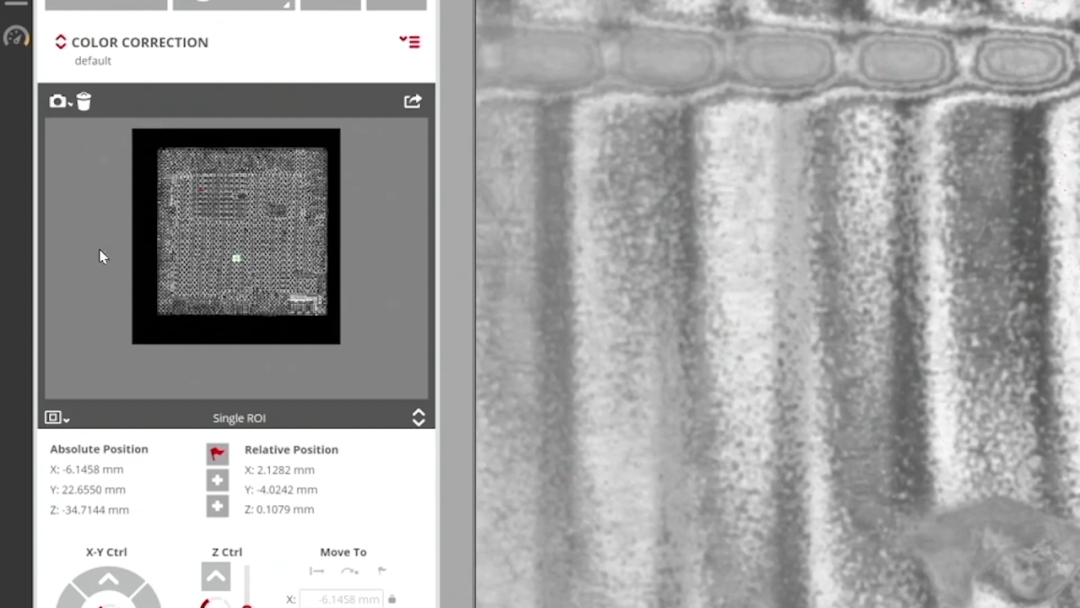Select the Move To absolute arrow icon
This screenshot has width=1080, height=608.
[x=317, y=571]
